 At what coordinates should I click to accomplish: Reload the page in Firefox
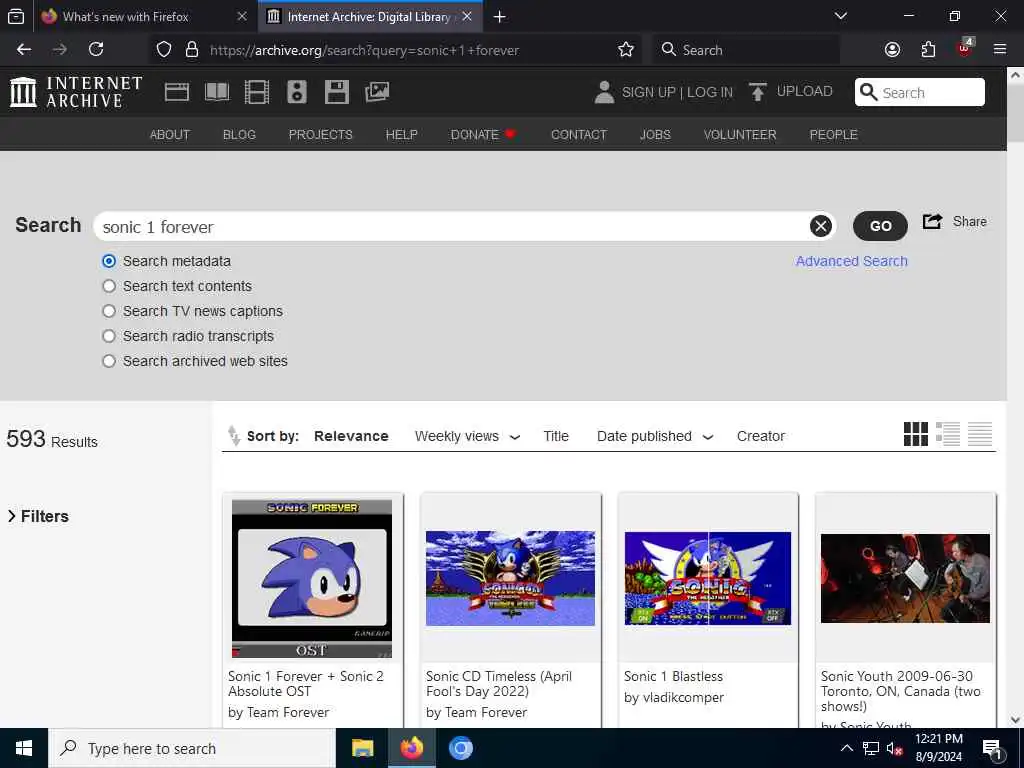(96, 50)
